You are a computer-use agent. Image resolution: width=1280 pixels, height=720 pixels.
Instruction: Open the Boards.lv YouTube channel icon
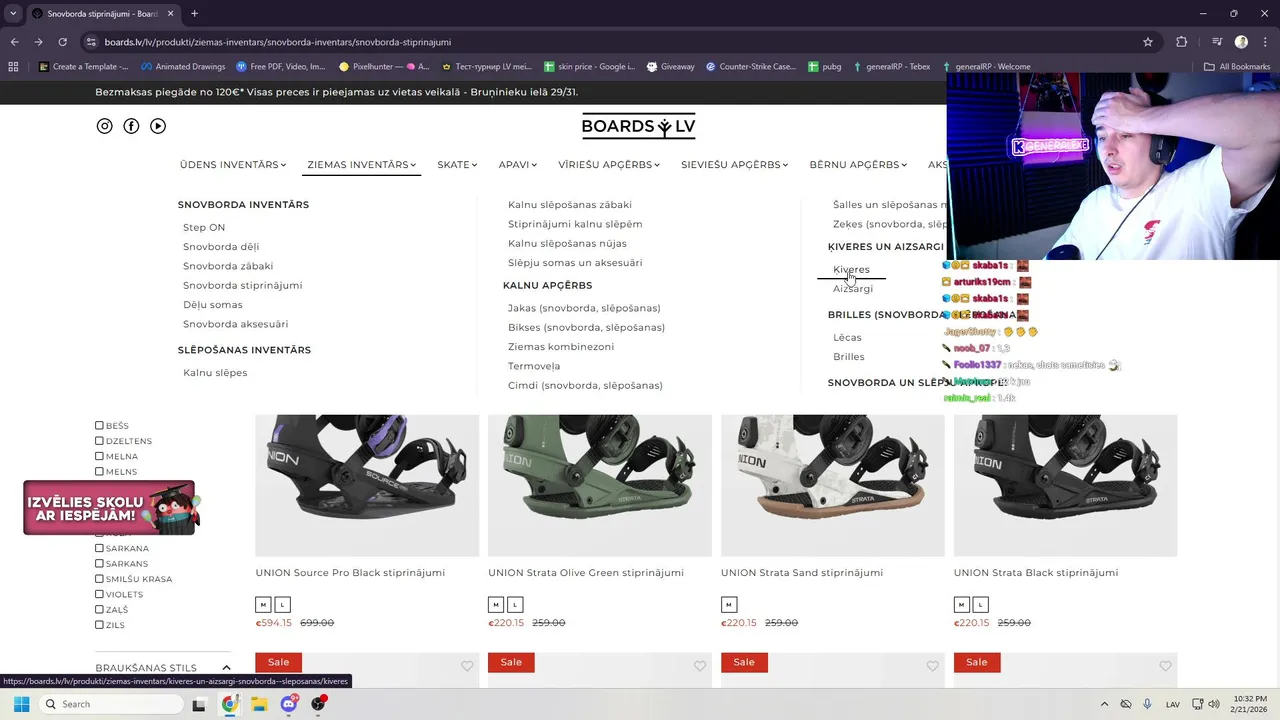coord(158,126)
